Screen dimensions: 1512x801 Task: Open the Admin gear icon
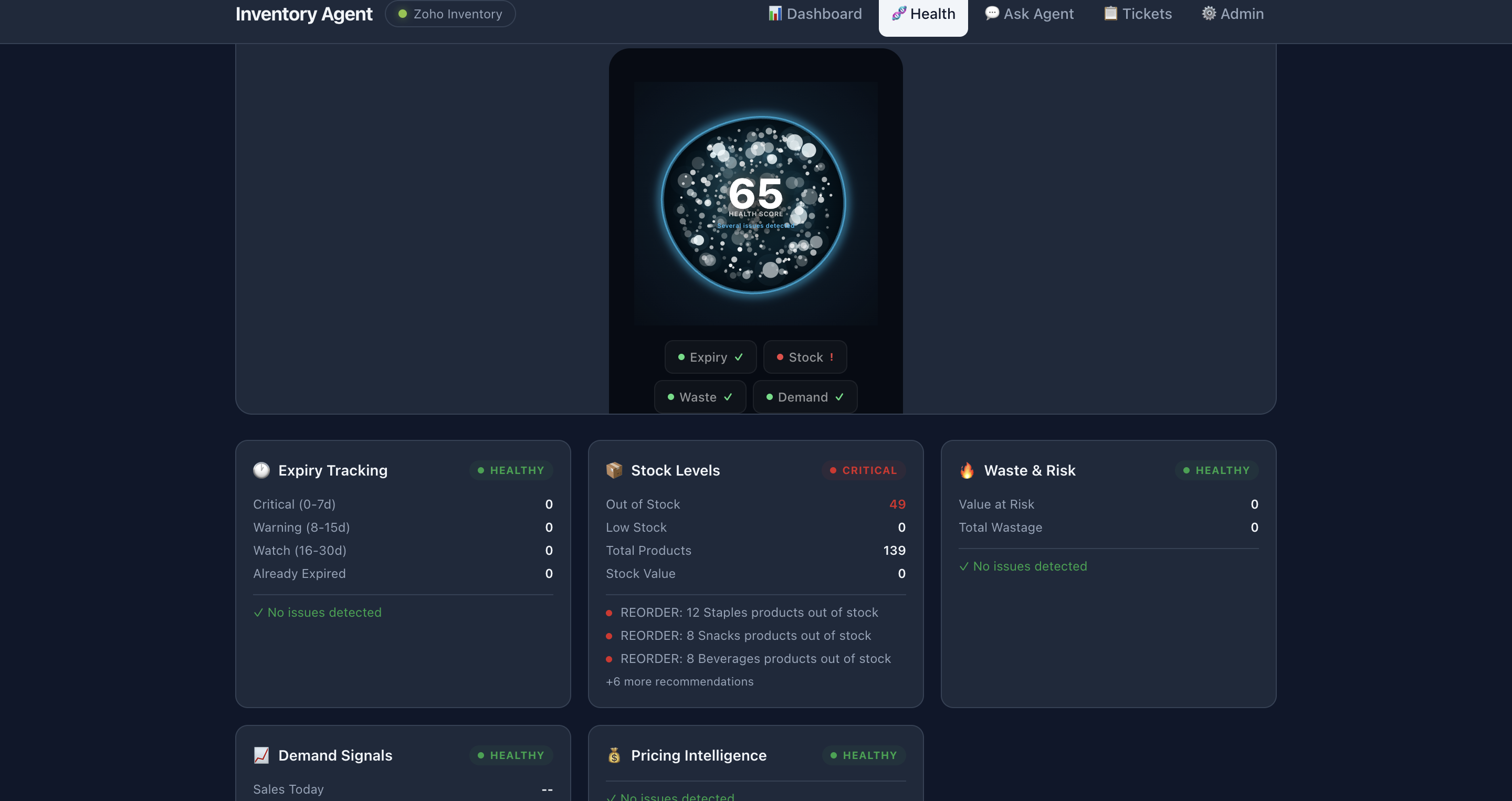click(x=1208, y=13)
